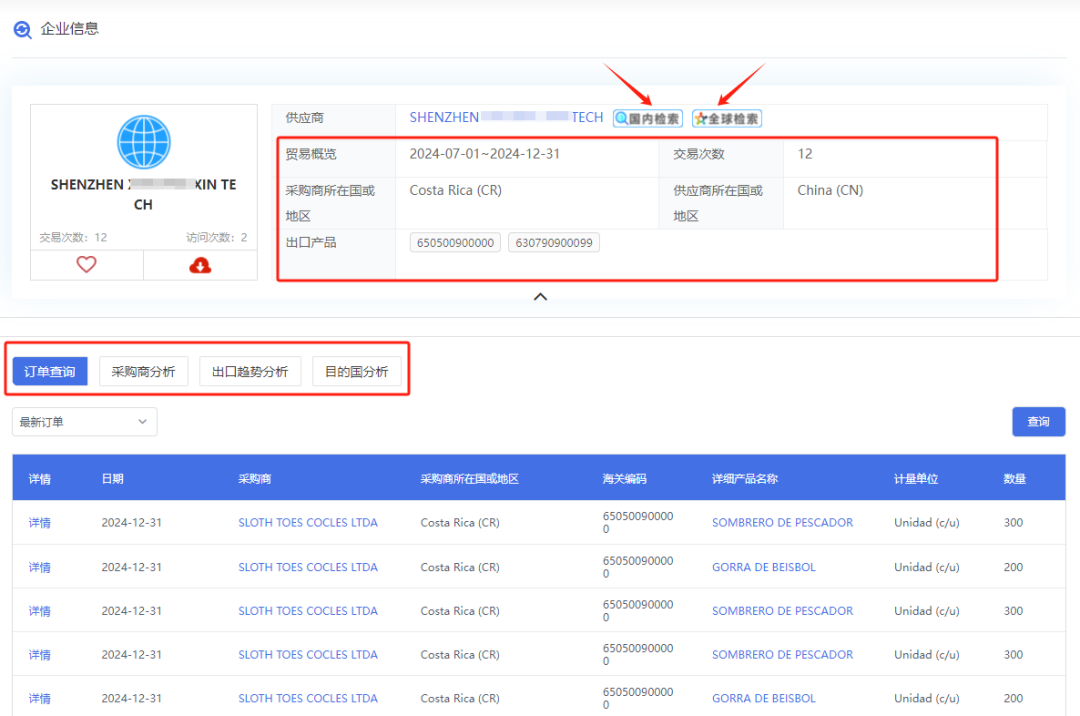Click the trade period 2024-07-01~2024-12-31 value

tap(484, 154)
